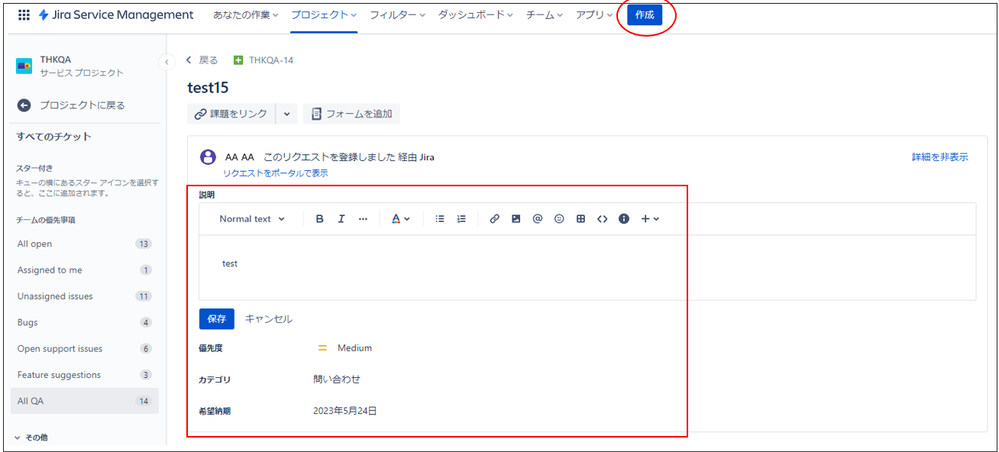Open the あなたの作業 menu

click(x=245, y=15)
